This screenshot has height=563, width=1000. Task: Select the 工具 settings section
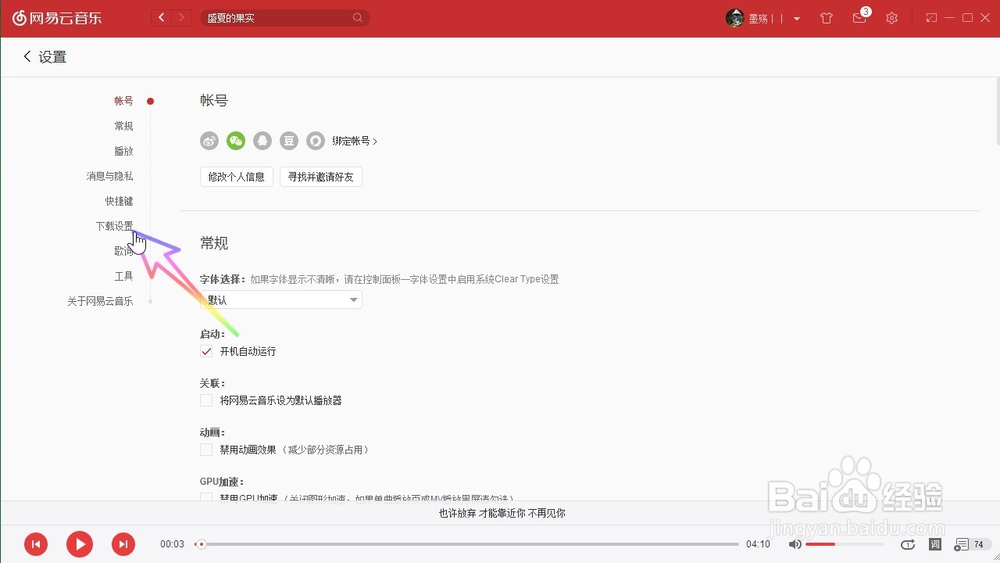[124, 276]
